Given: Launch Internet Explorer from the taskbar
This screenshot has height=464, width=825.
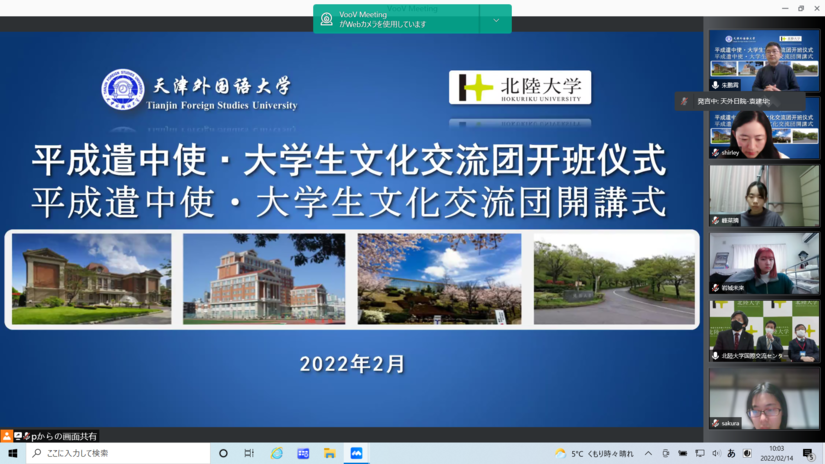Looking at the screenshot, I should (x=276, y=453).
